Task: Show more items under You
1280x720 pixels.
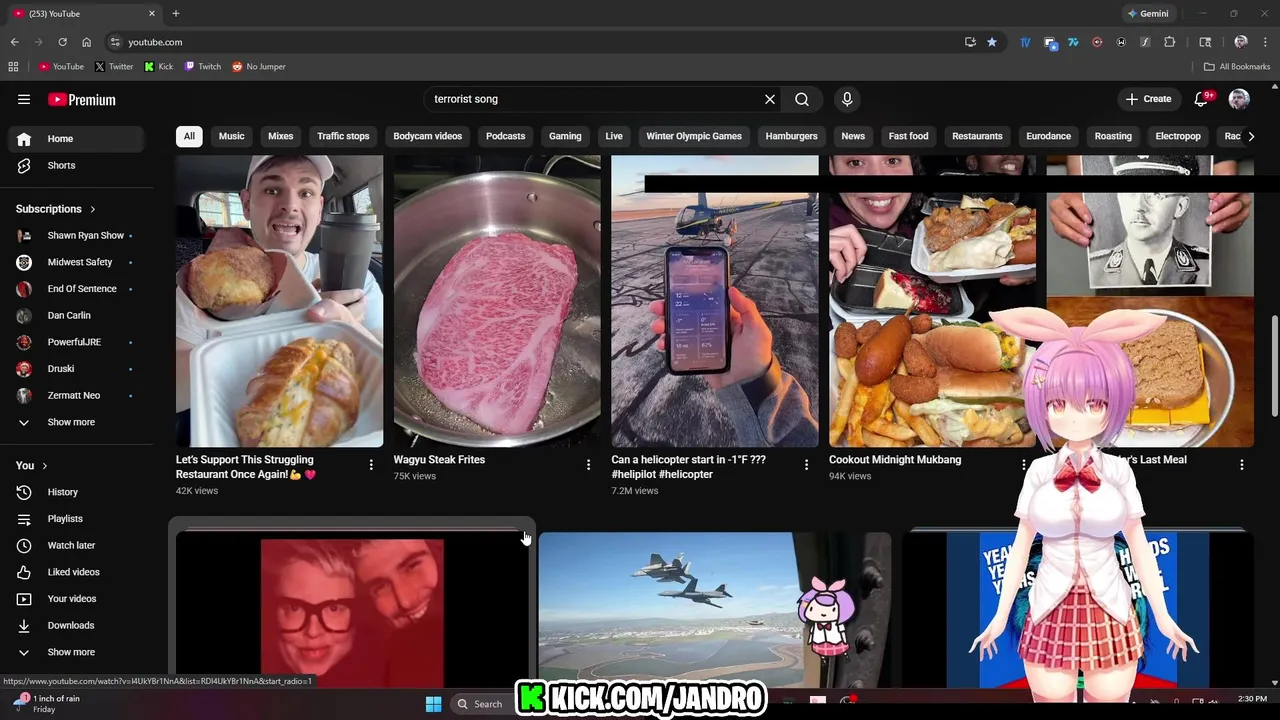Action: point(76,652)
